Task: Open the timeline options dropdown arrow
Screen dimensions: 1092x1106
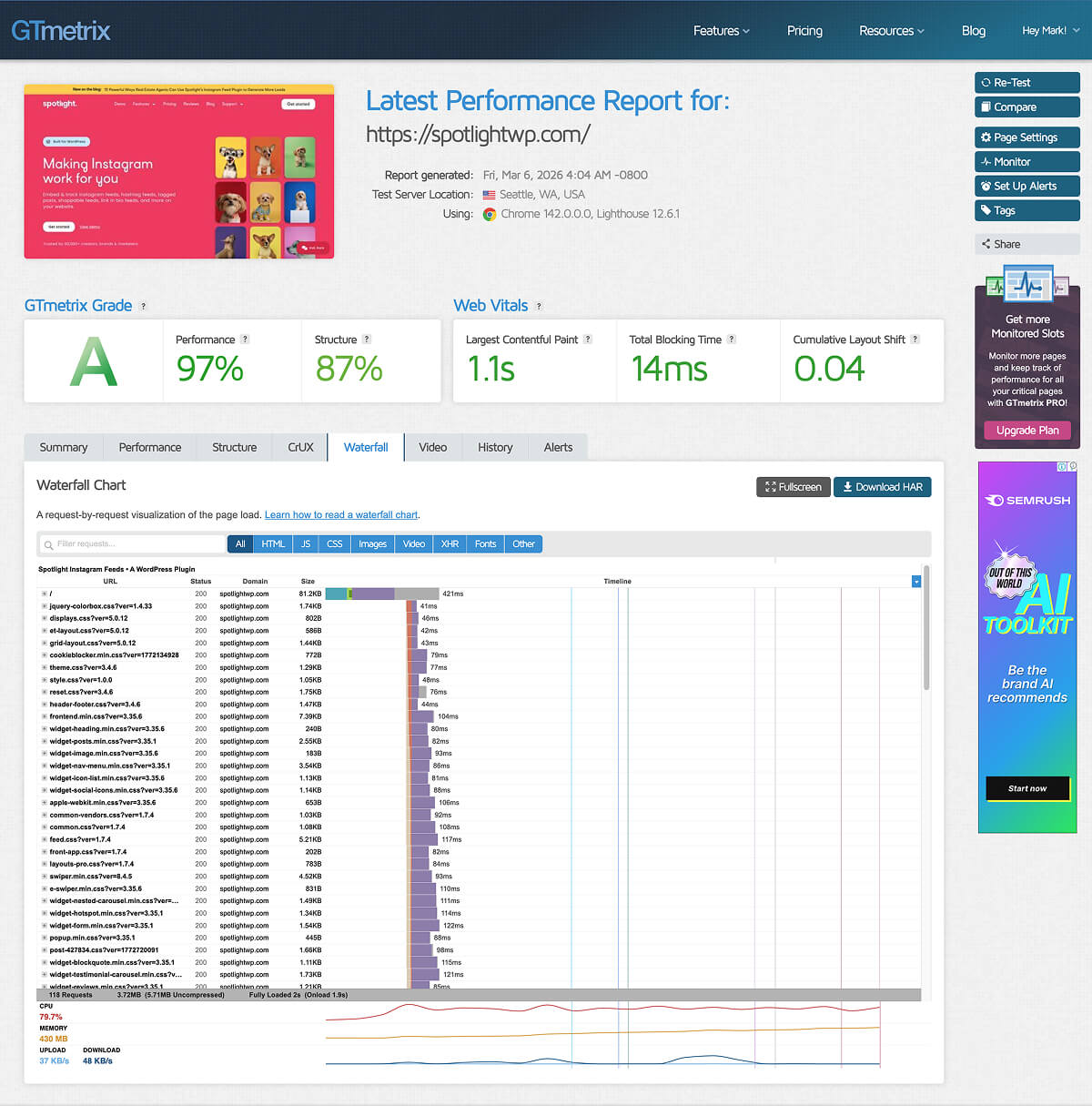Action: pos(916,582)
